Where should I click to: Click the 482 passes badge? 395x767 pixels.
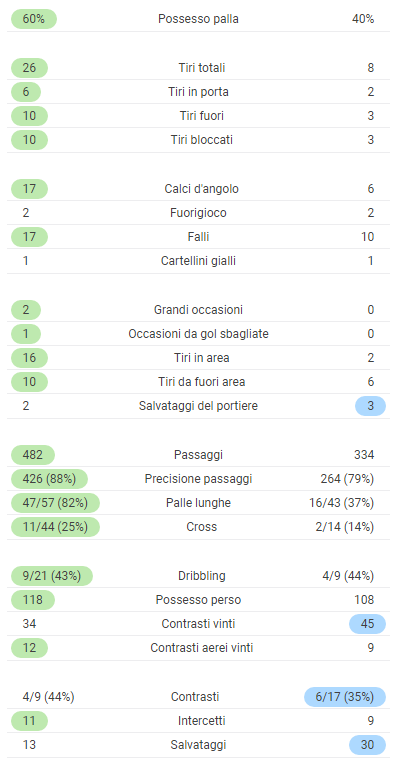click(33, 455)
